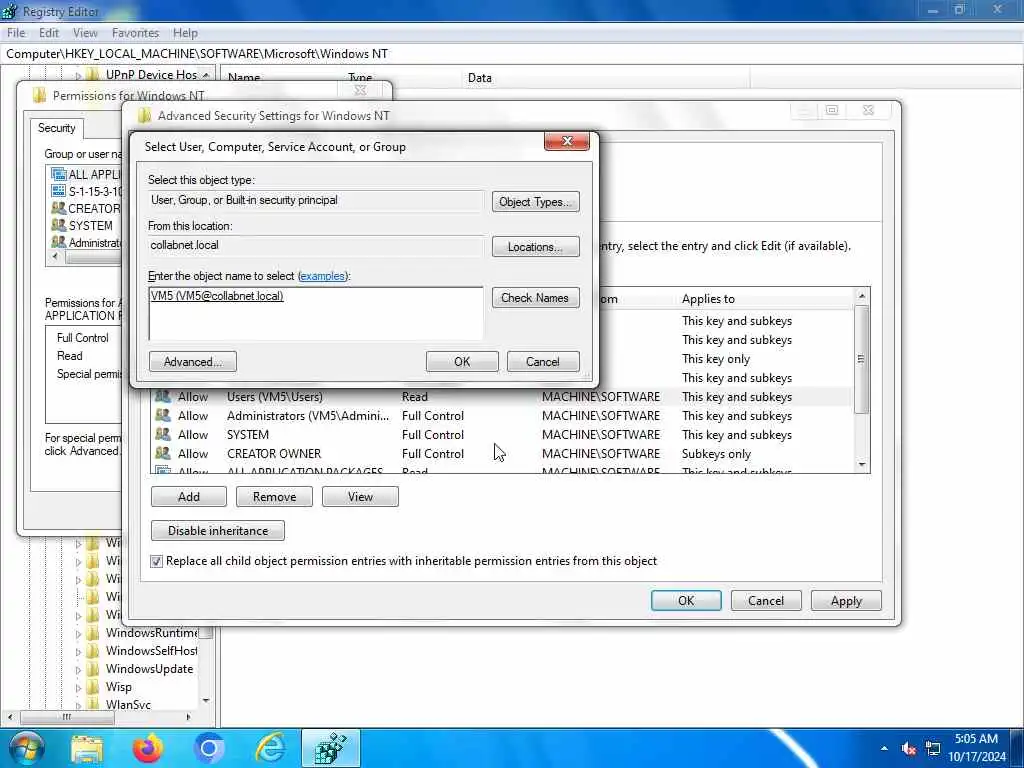1024x768 pixels.
Task: Open the examples link
Action: click(322, 276)
